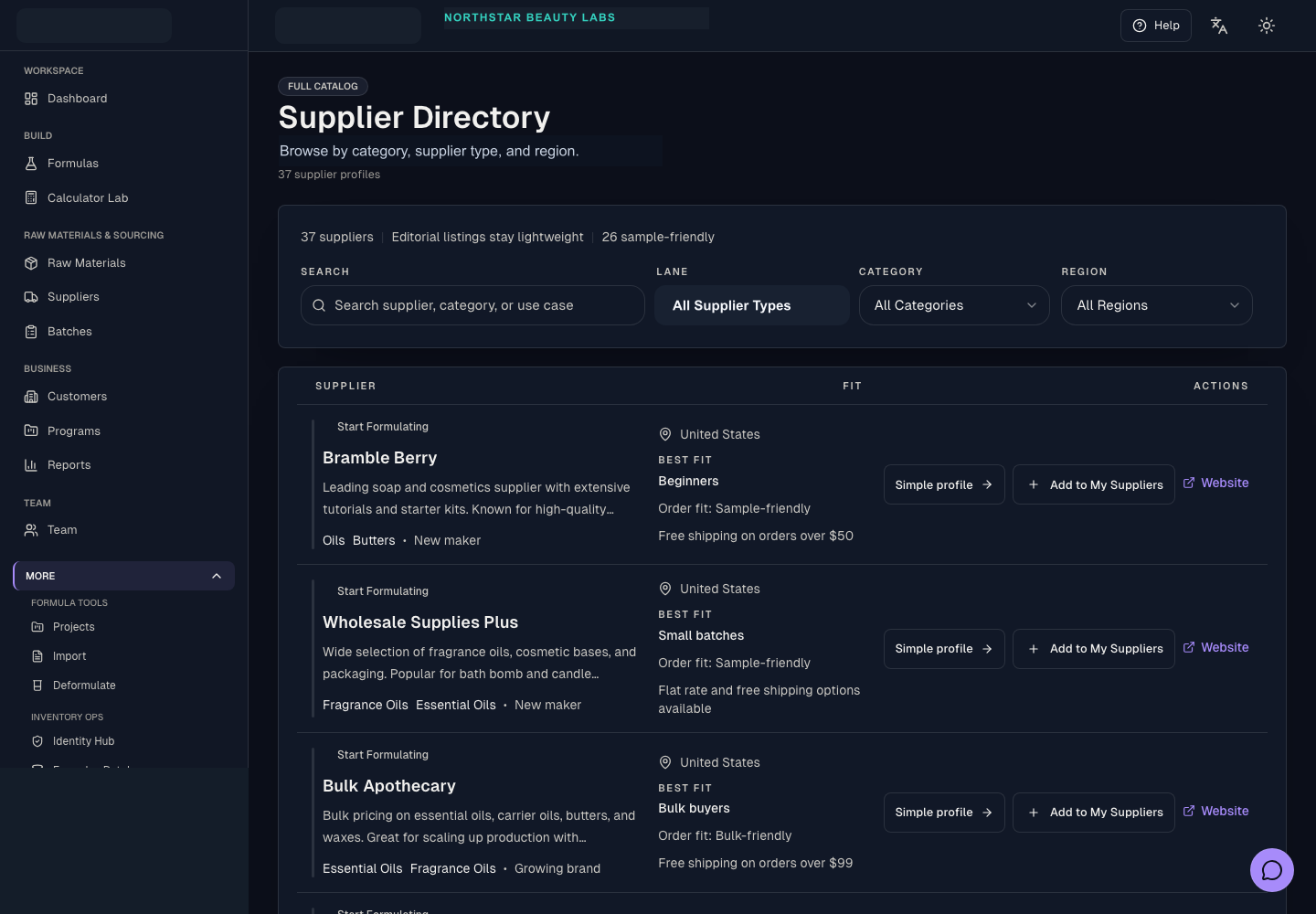Click the Dashboard sidebar icon

(x=31, y=99)
